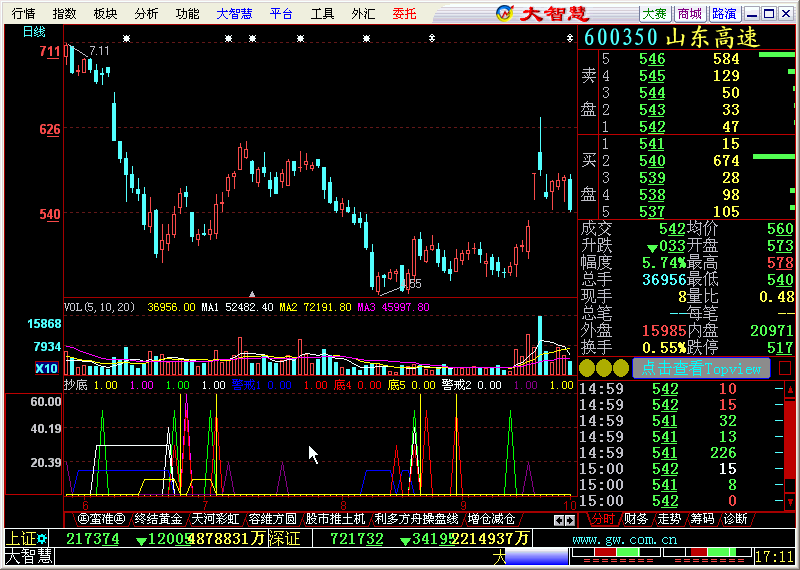Open the 板块 menu
Viewport: 800px width, 570px height.
(x=106, y=13)
